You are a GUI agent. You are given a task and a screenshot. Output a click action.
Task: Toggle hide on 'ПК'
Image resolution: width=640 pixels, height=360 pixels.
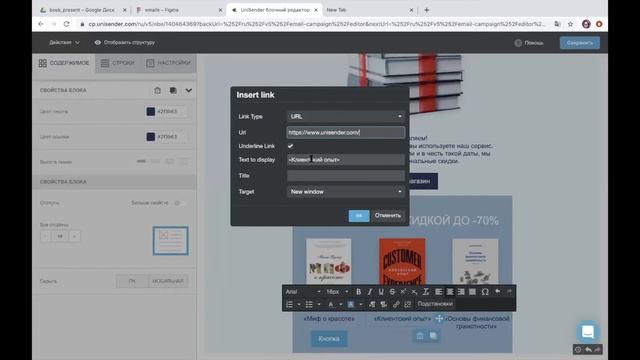[x=132, y=281]
